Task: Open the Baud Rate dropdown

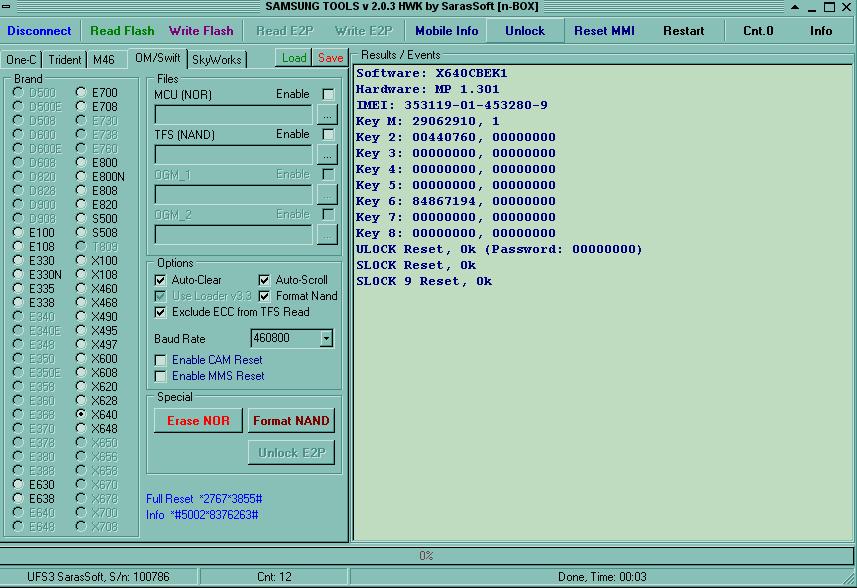Action: (326, 338)
